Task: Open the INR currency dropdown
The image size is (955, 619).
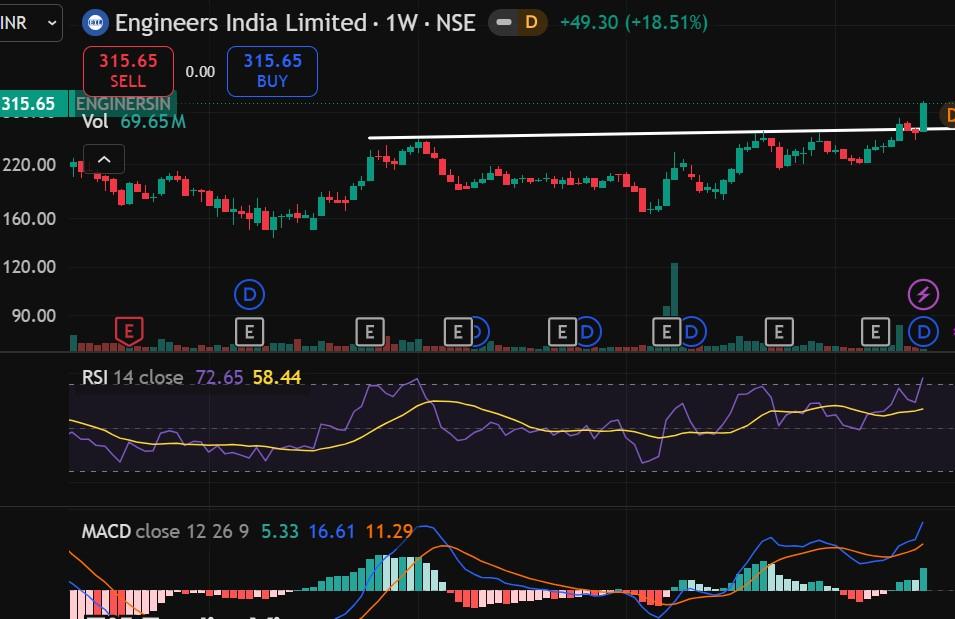Action: 29,23
